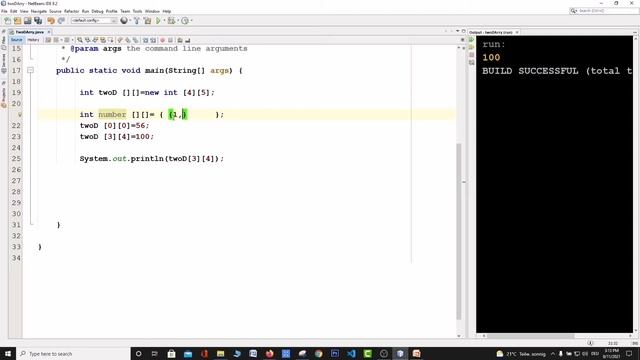
Task: Click the Re-run green icon in Output
Action: 471,40
